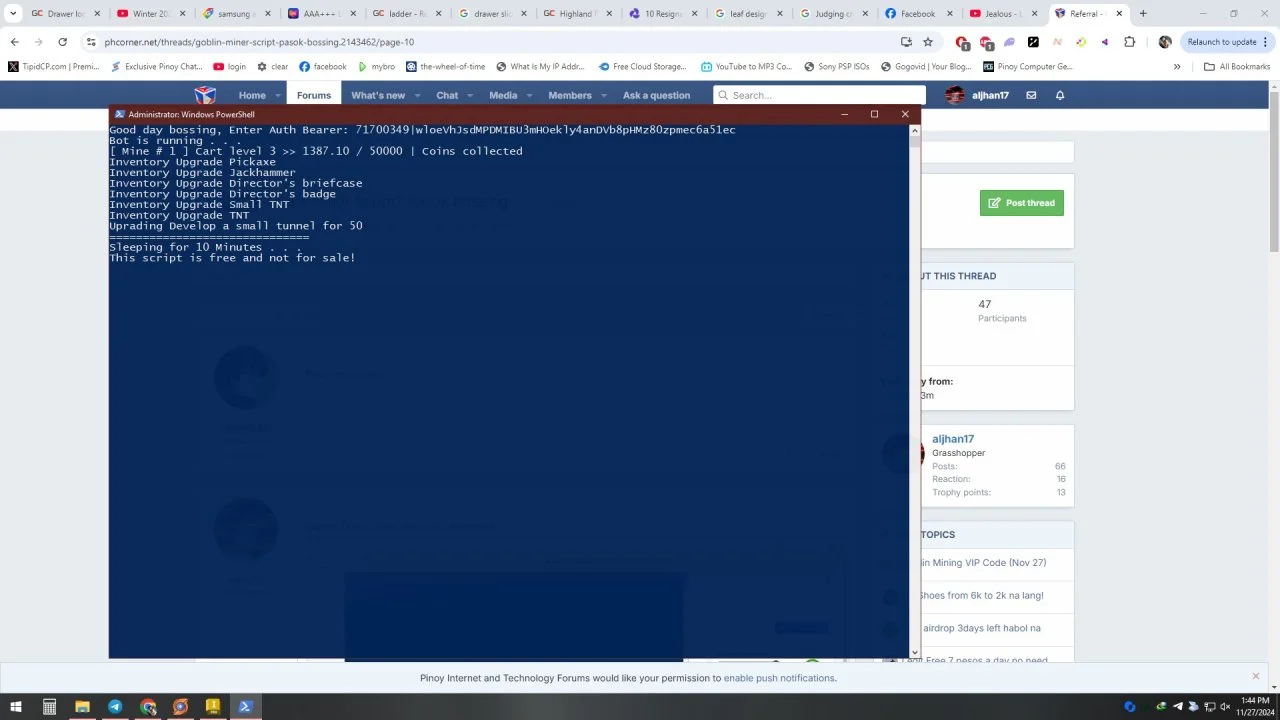The width and height of the screenshot is (1280, 720).
Task: Open the What Is My IP Address bookmark
Action: pos(540,67)
